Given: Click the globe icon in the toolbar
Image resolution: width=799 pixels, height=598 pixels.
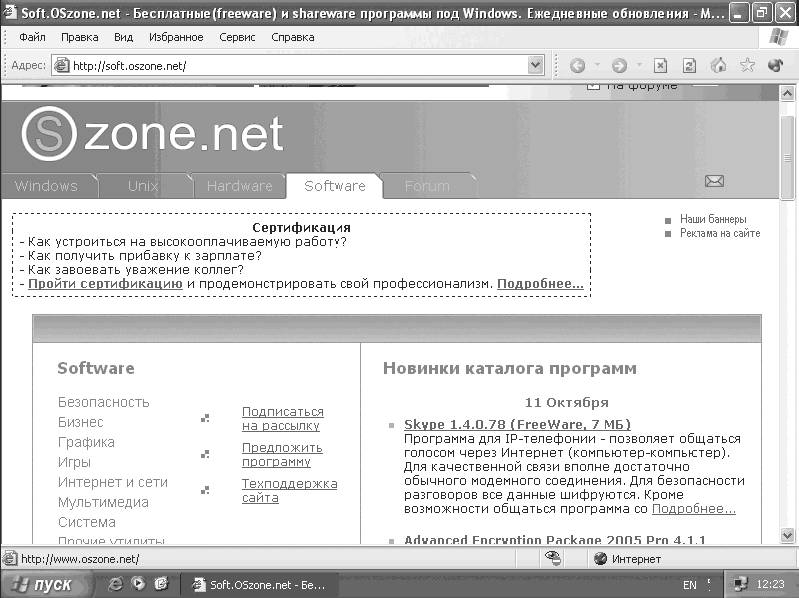Looking at the screenshot, I should [775, 65].
